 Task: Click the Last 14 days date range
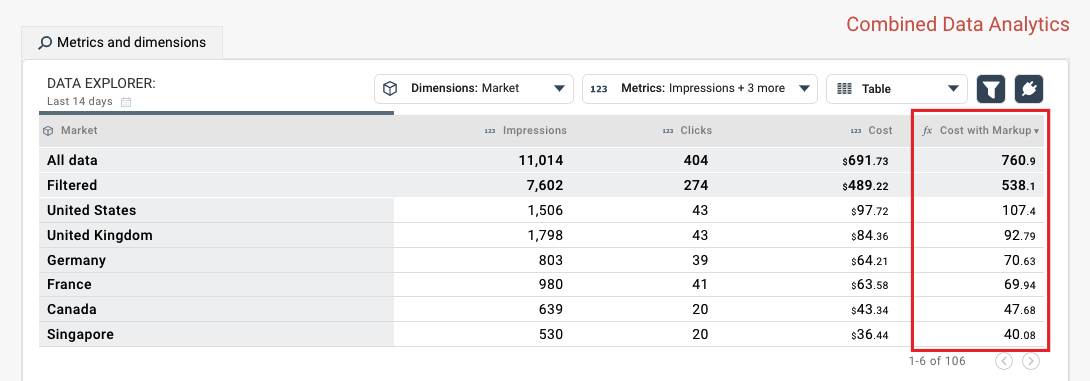pyautogui.click(x=80, y=102)
